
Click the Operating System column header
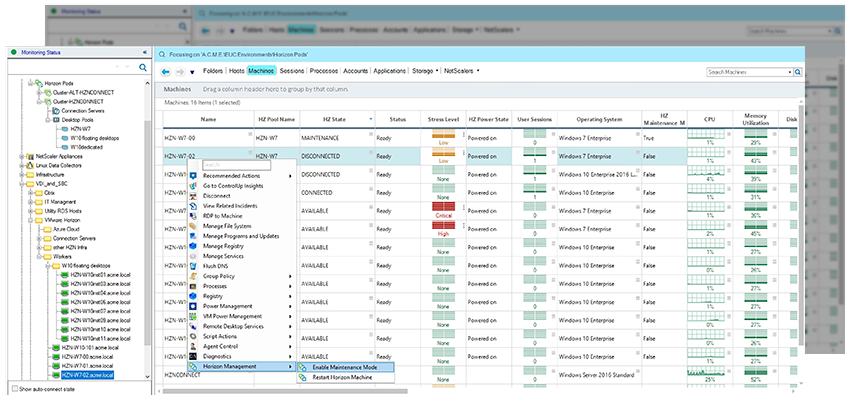(x=600, y=119)
